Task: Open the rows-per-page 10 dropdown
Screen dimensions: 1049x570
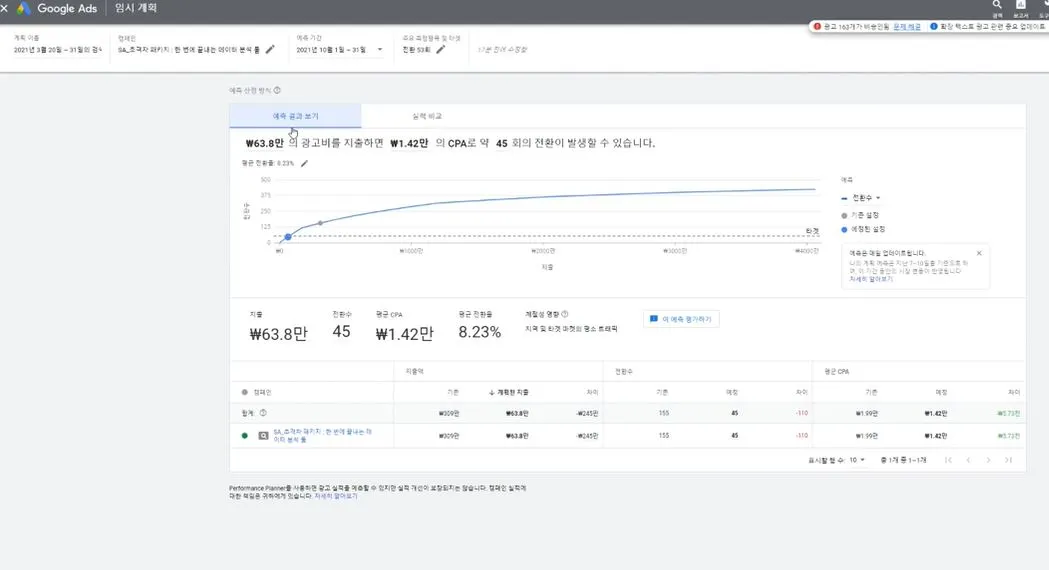Action: [x=857, y=460]
